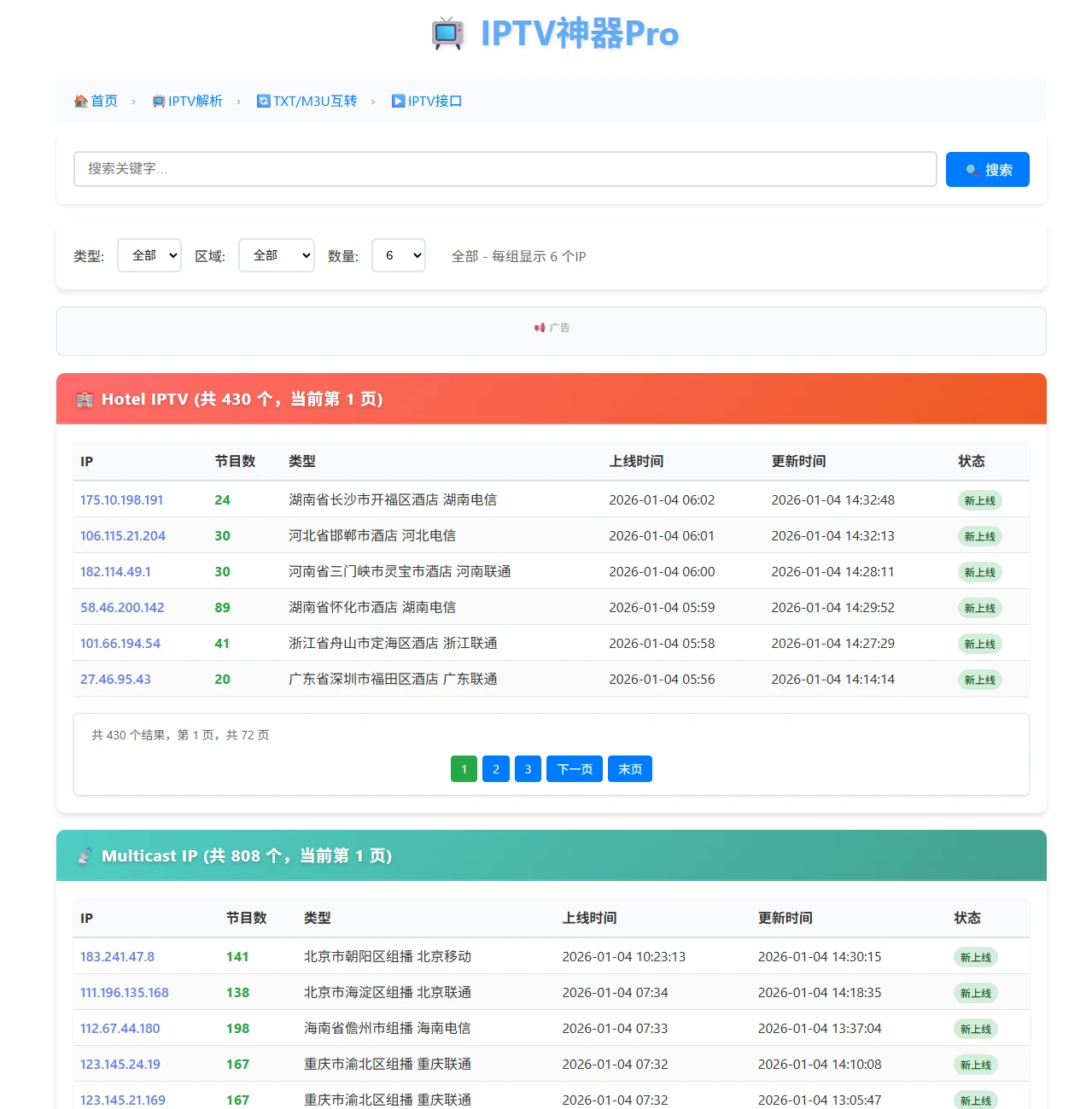Click the 末页 pagination button
Screen dimensions: 1092x1109
pyautogui.click(x=629, y=768)
